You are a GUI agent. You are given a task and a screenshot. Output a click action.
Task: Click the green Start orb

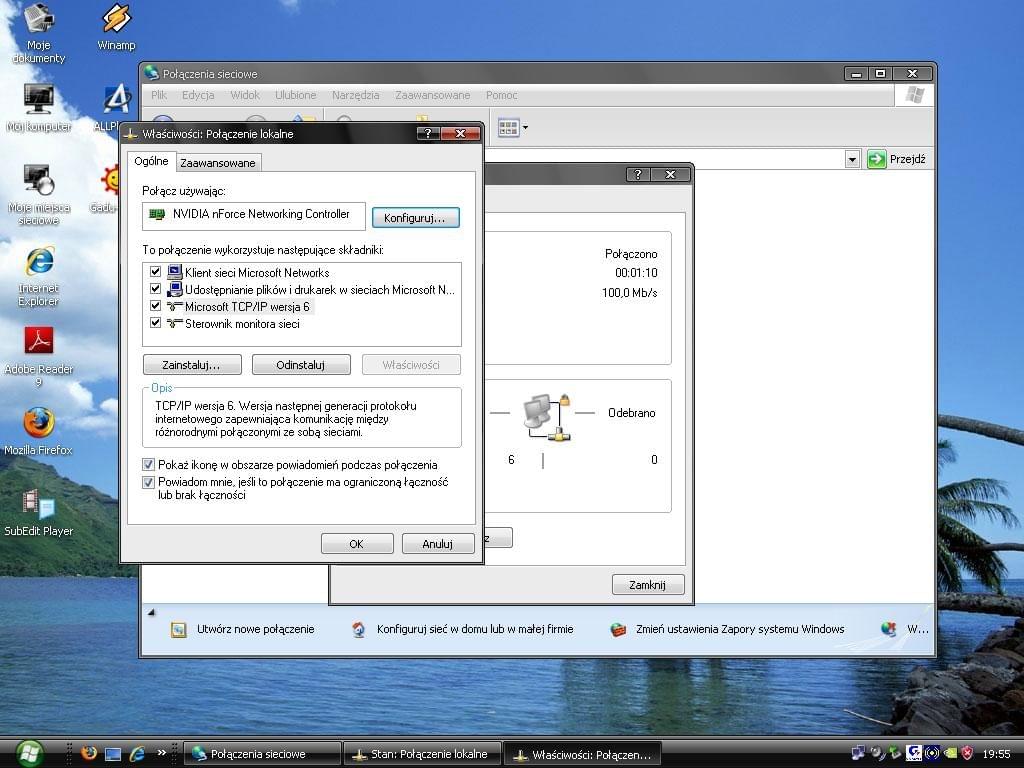pos(29,754)
